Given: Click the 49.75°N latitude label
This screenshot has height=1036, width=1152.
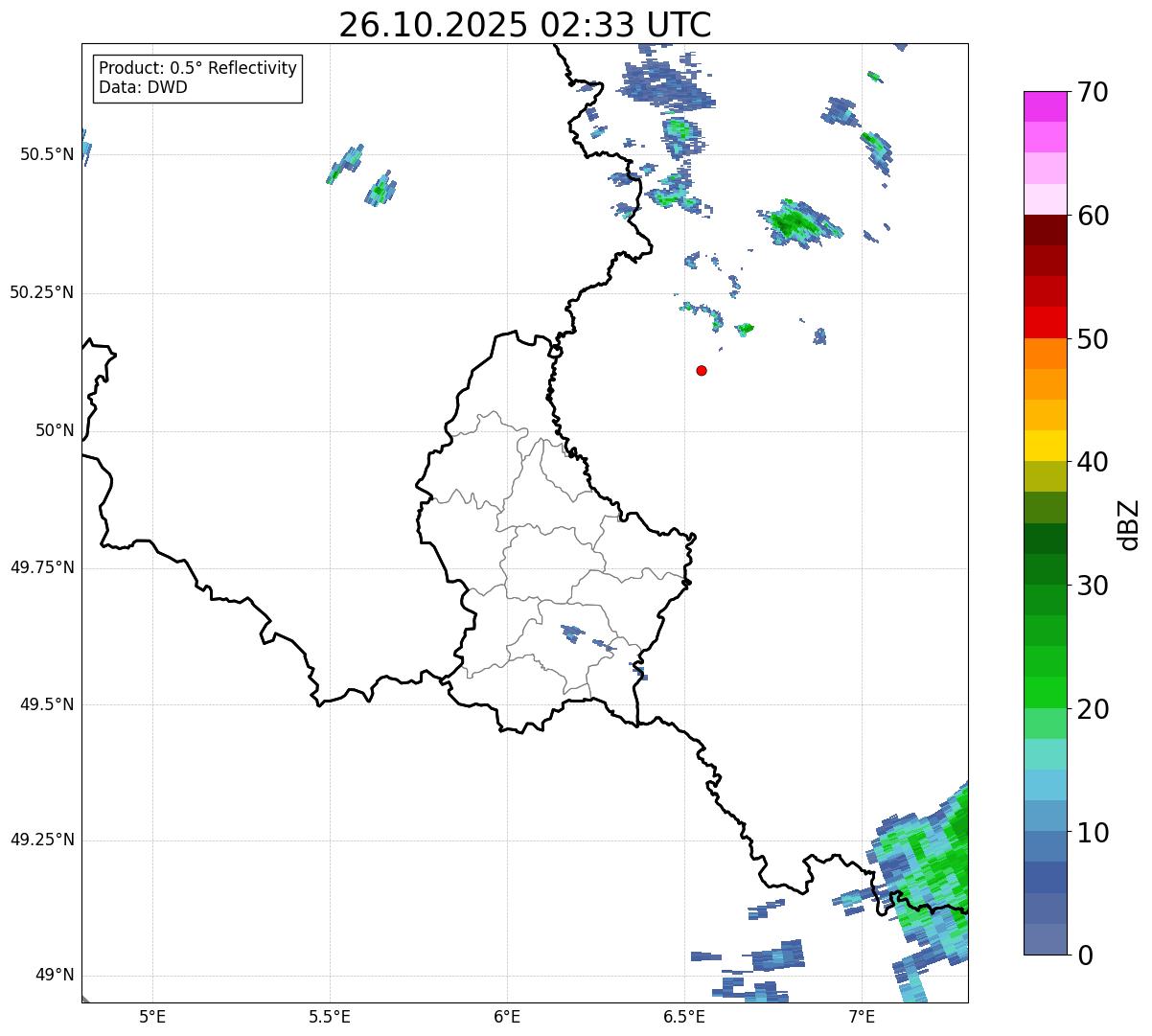Looking at the screenshot, I should point(41,567).
